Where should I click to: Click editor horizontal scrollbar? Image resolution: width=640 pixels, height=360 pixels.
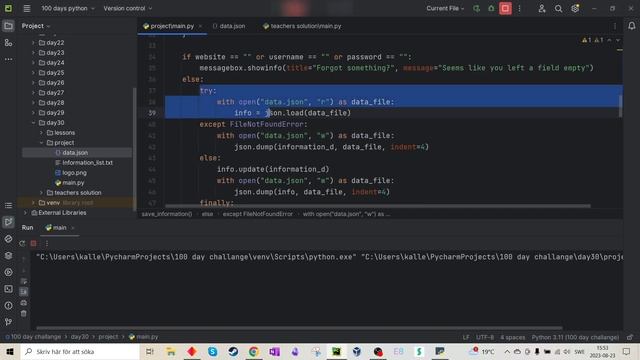click(378, 206)
